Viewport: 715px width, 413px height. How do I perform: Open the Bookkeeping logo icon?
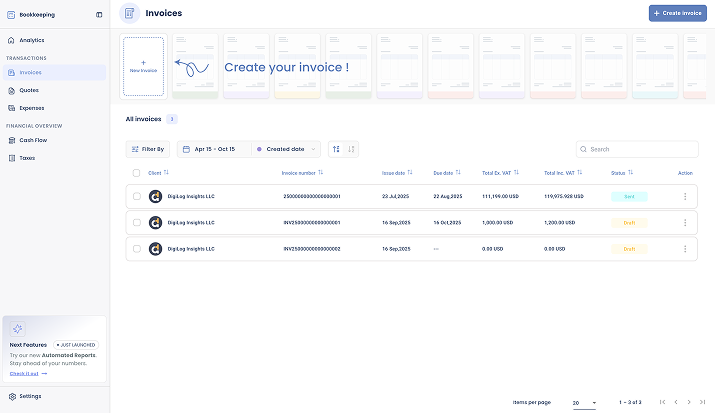(11, 15)
